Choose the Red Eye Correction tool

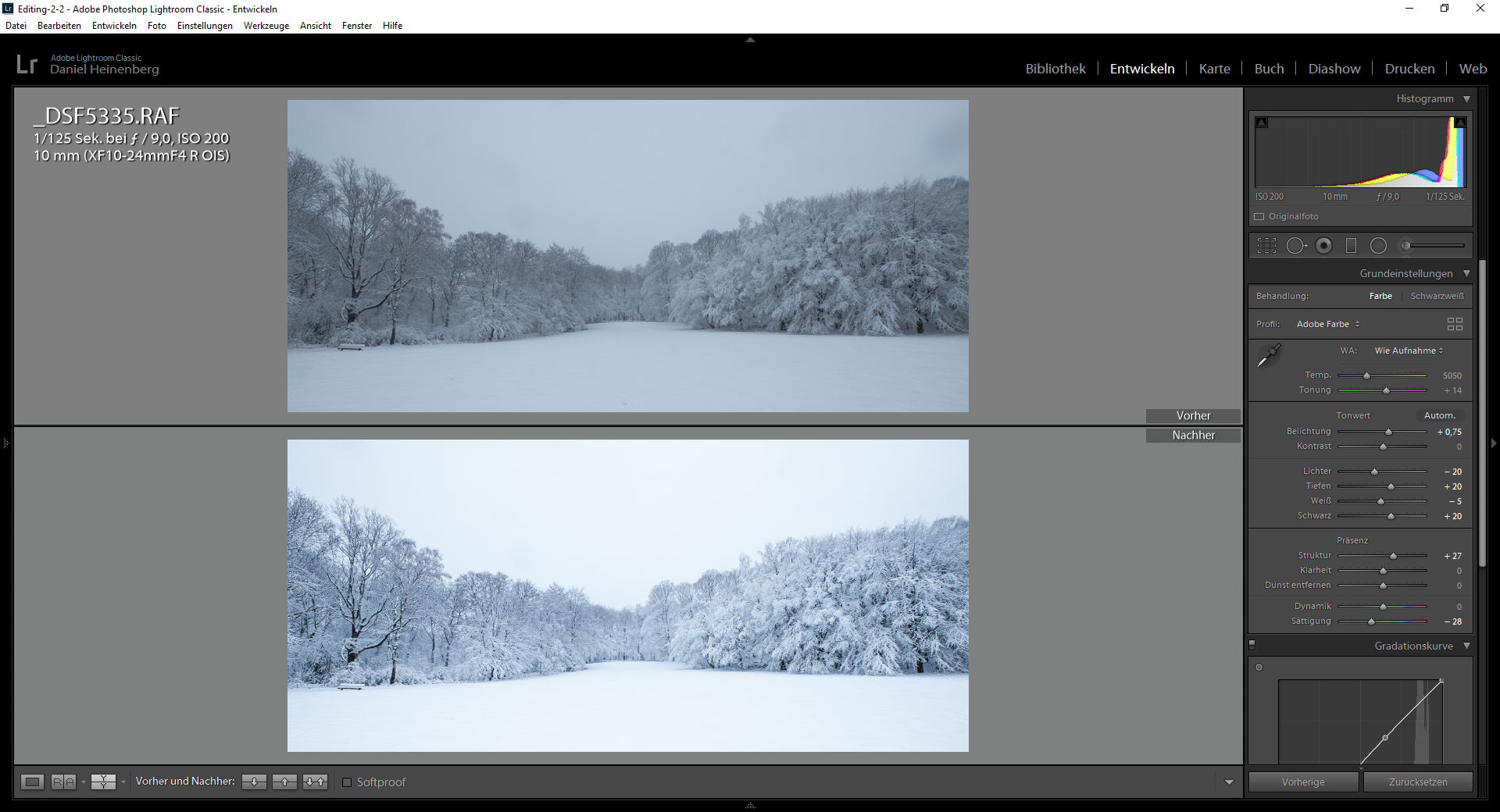(x=1323, y=246)
